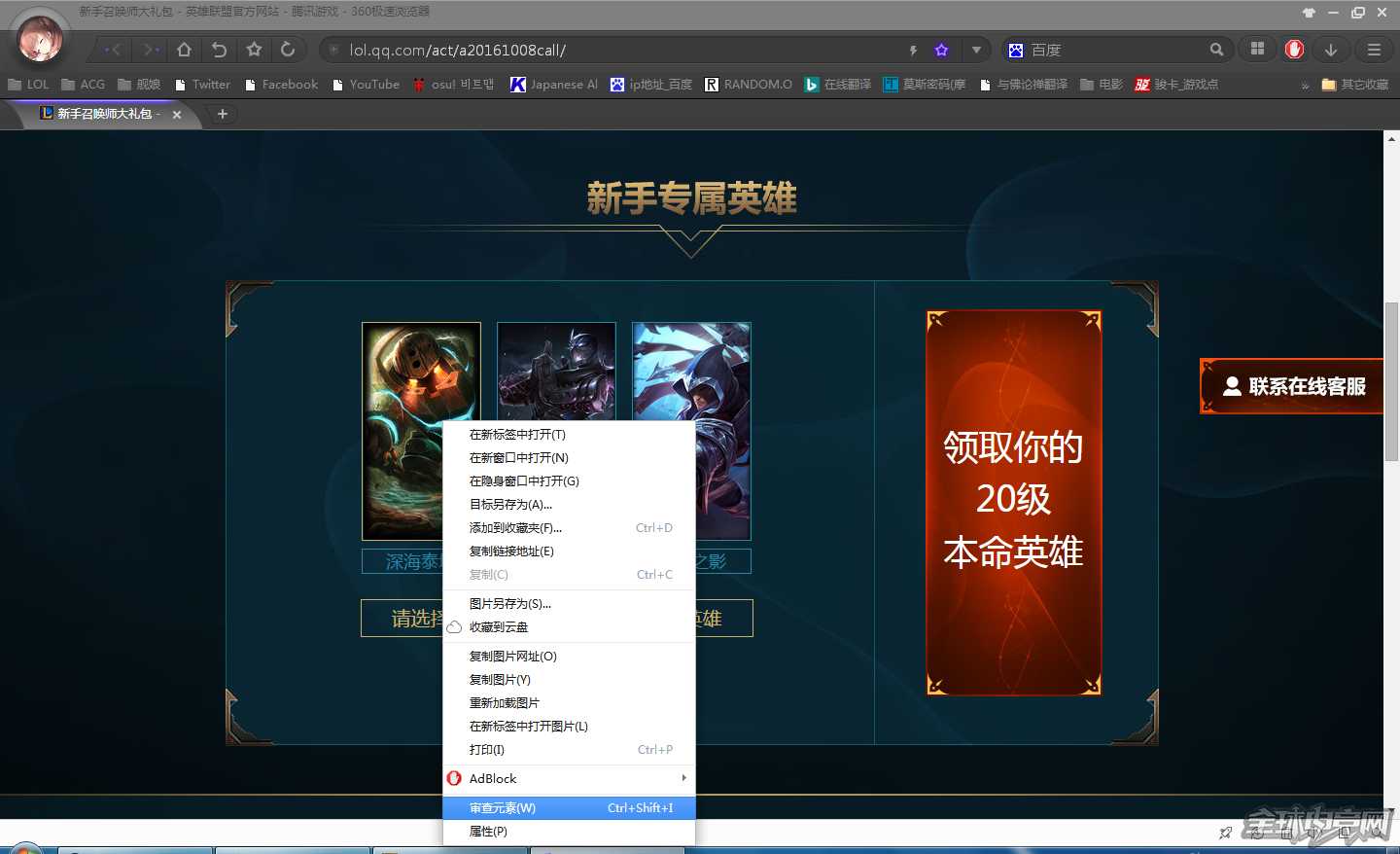Open the Twitter bookmark

click(201, 85)
